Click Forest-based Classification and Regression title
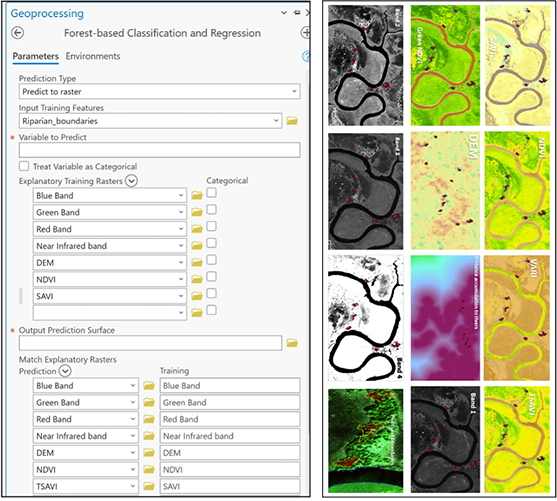Viewport: 557px width, 501px height. pyautogui.click(x=162, y=33)
